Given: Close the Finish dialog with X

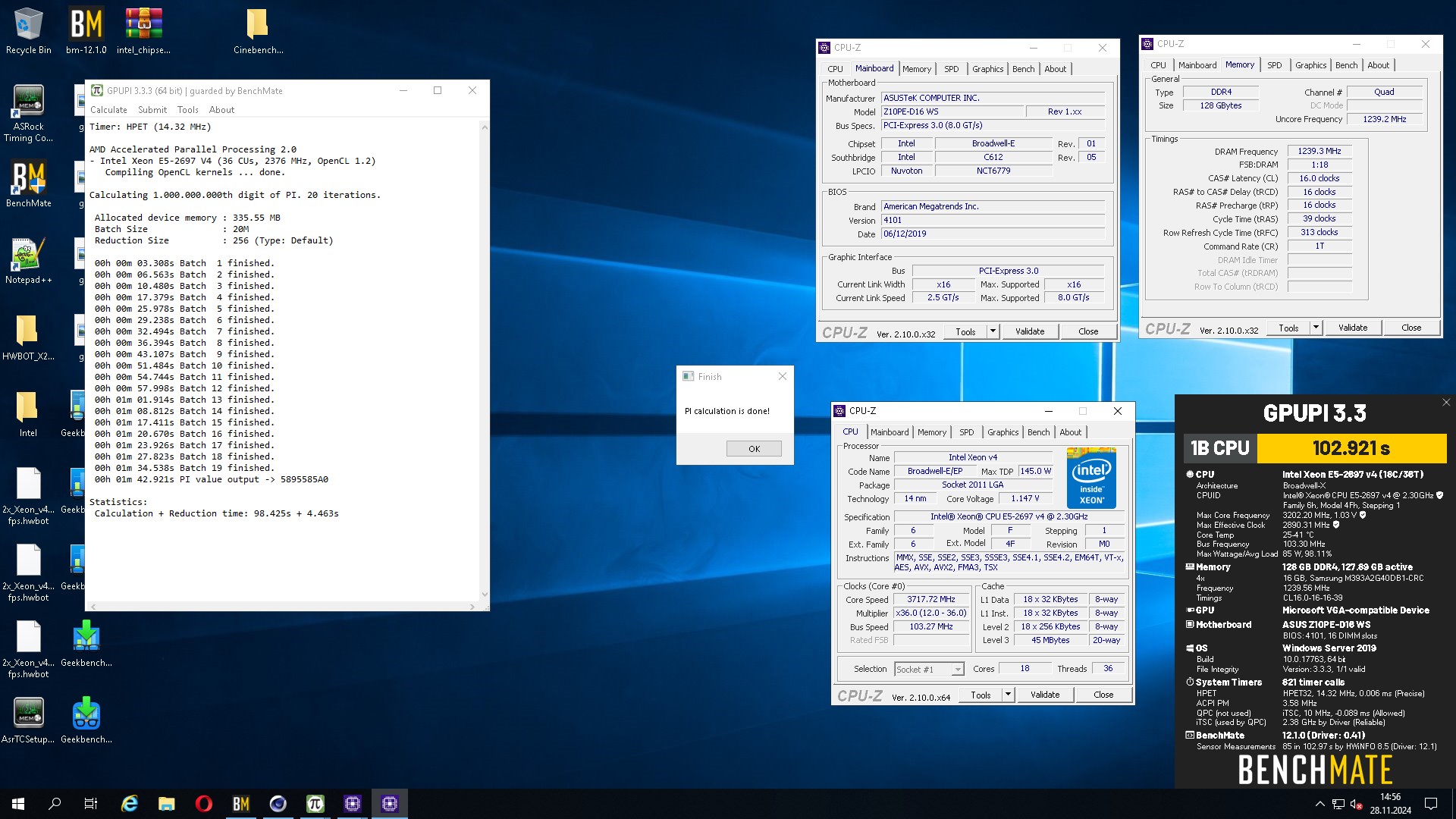Looking at the screenshot, I should [783, 376].
